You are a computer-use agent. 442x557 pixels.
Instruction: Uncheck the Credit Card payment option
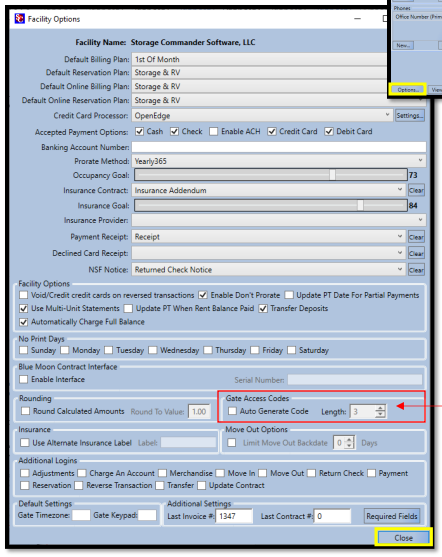(x=271, y=131)
